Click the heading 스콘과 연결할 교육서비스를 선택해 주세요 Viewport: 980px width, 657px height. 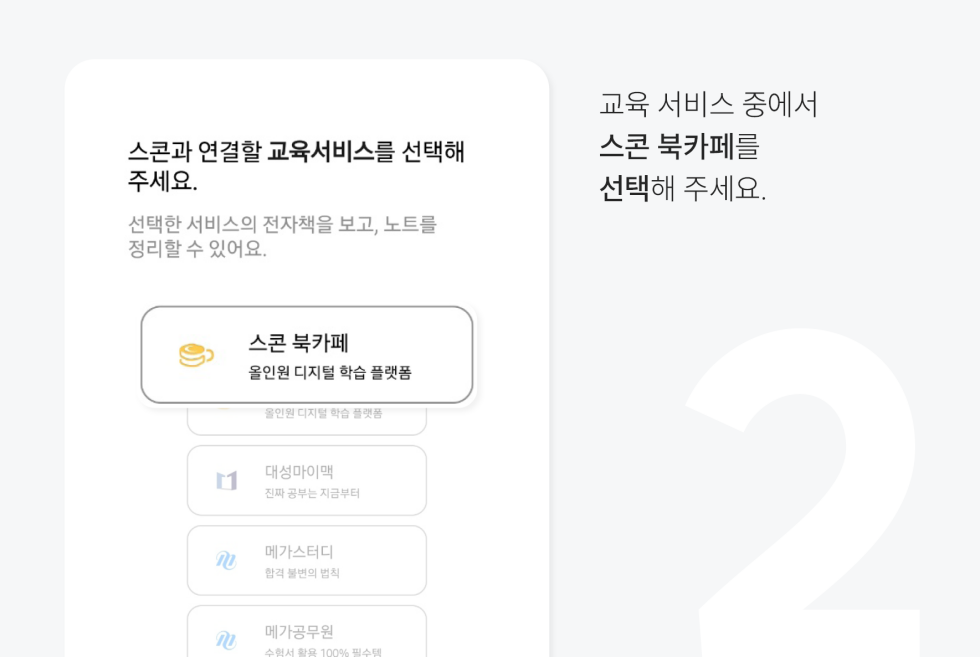(296, 166)
